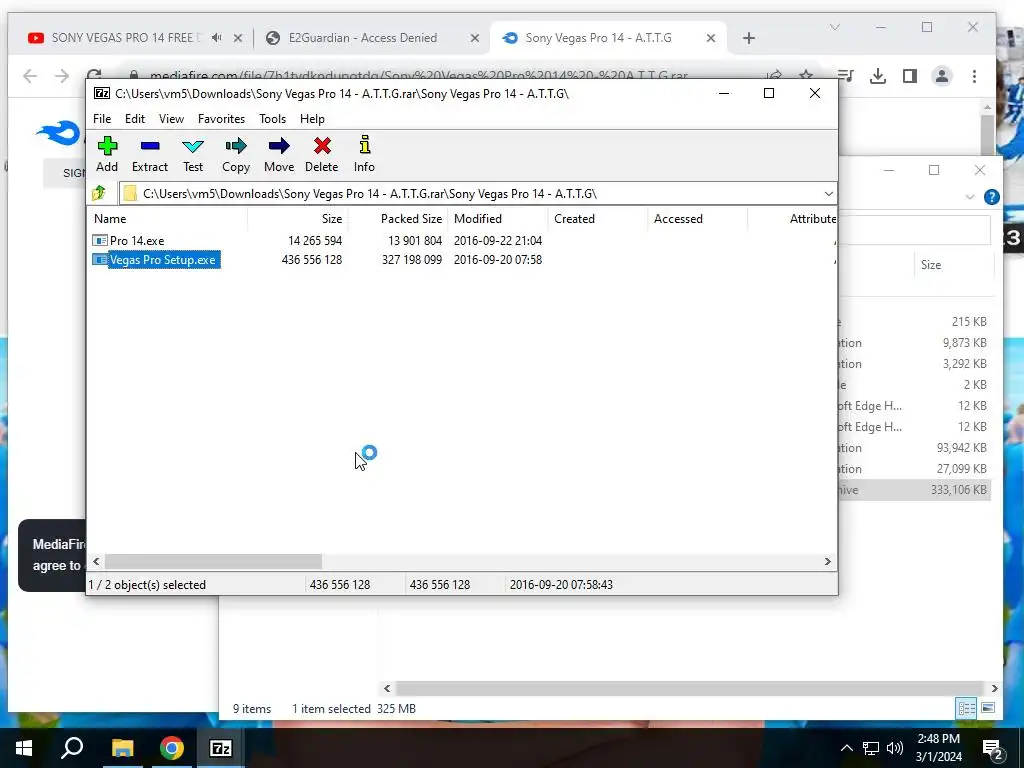
Task: Go up one folder level in 7-Zip
Action: point(99,193)
